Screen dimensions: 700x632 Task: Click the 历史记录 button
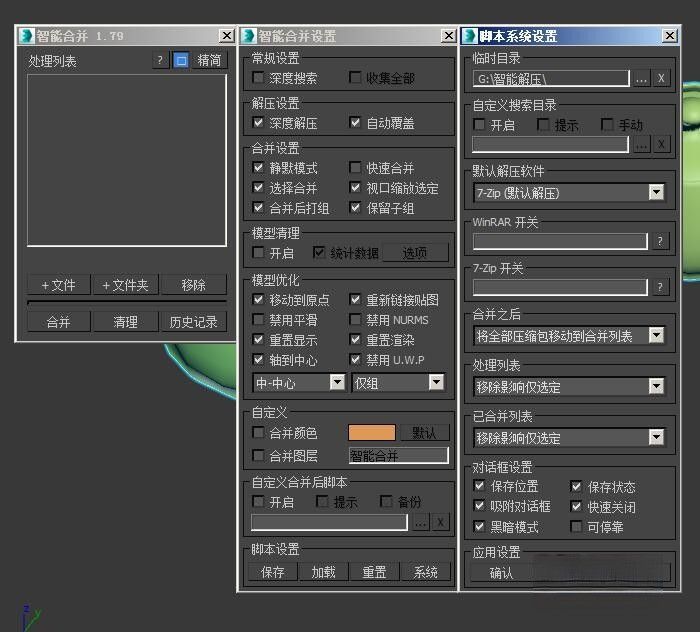point(193,322)
